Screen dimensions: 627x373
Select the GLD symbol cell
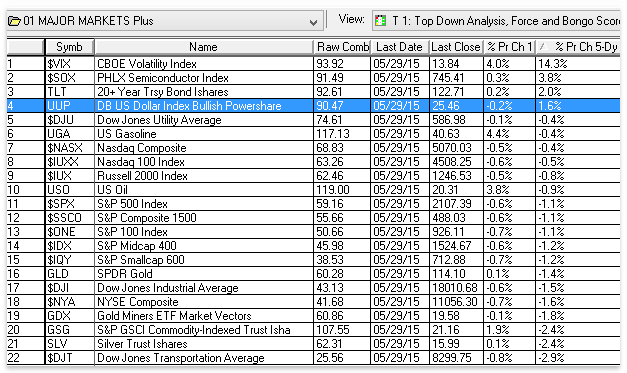(70, 274)
